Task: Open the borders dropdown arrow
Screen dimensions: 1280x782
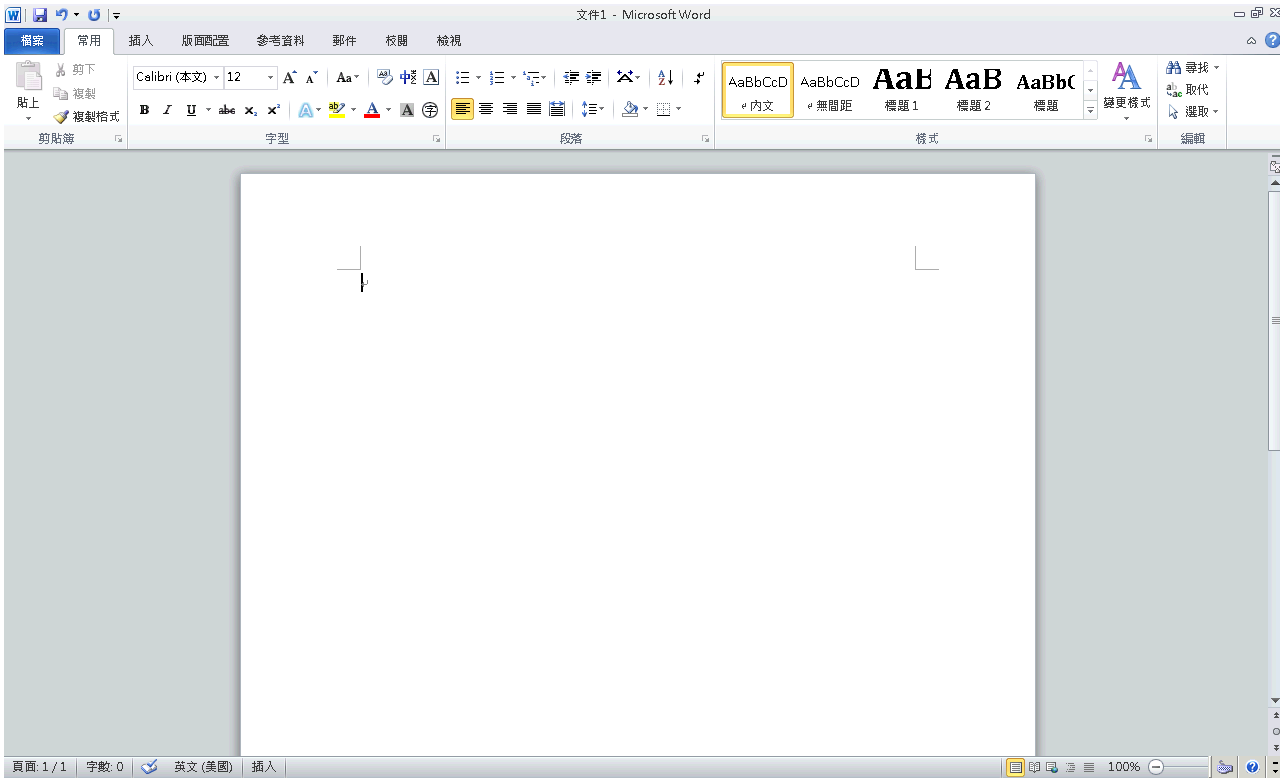Action: 678,109
